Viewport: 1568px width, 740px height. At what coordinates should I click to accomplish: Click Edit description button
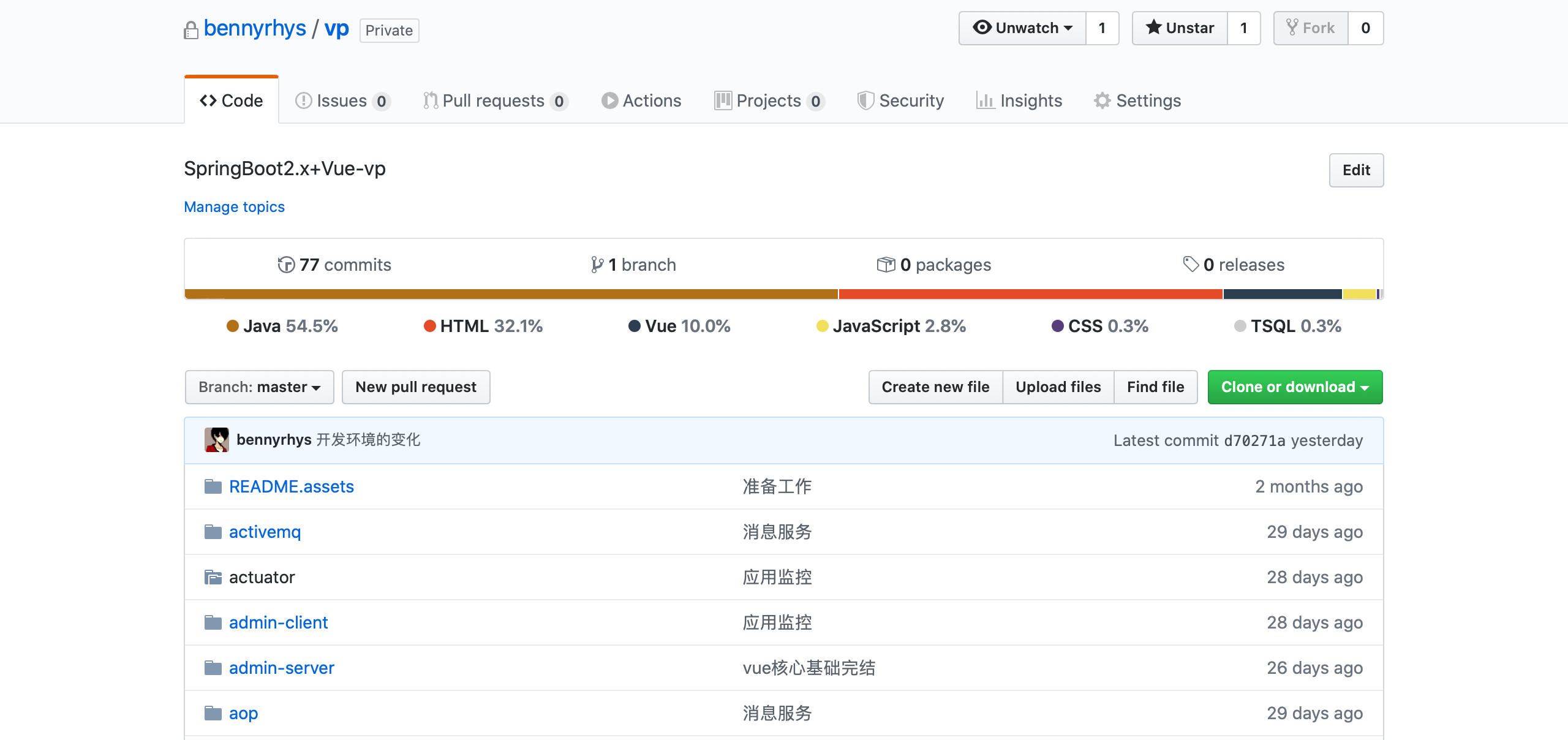coord(1356,170)
